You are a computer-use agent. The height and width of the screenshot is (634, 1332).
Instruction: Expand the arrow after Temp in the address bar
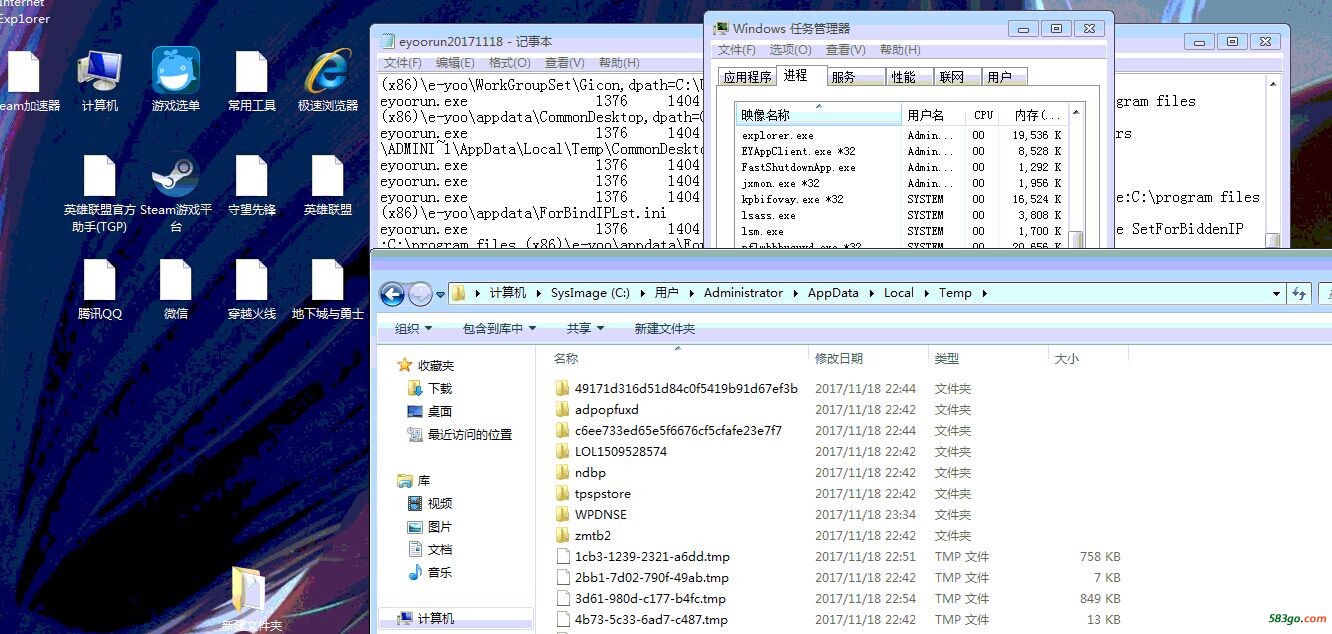983,293
